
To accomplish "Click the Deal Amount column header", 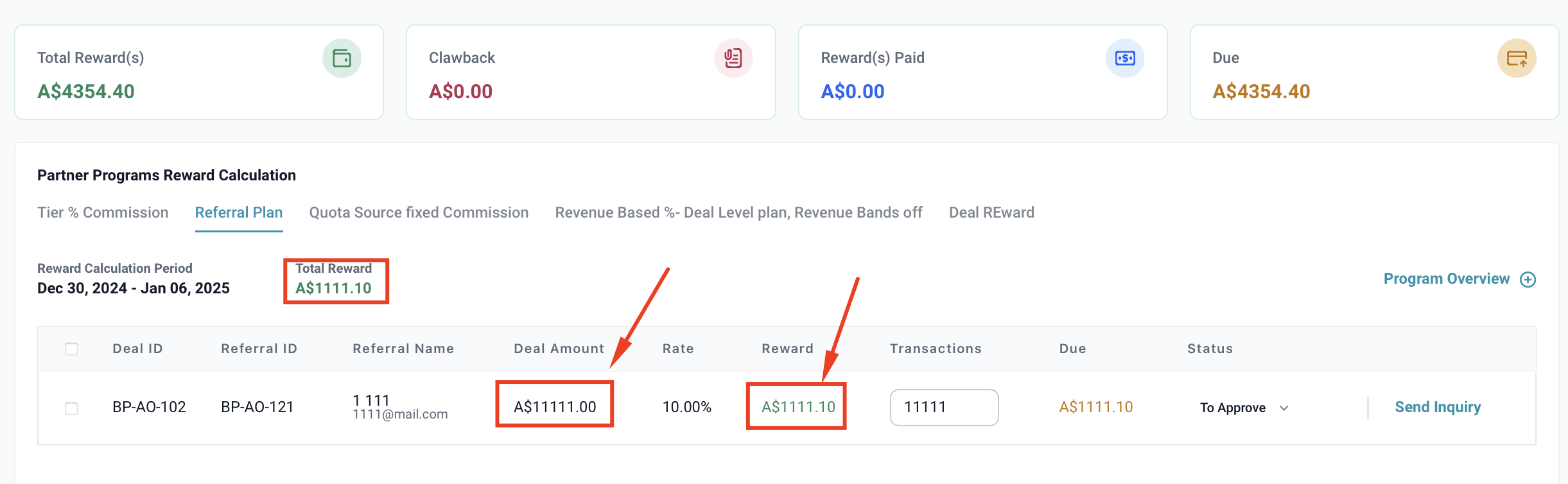I will 559,349.
